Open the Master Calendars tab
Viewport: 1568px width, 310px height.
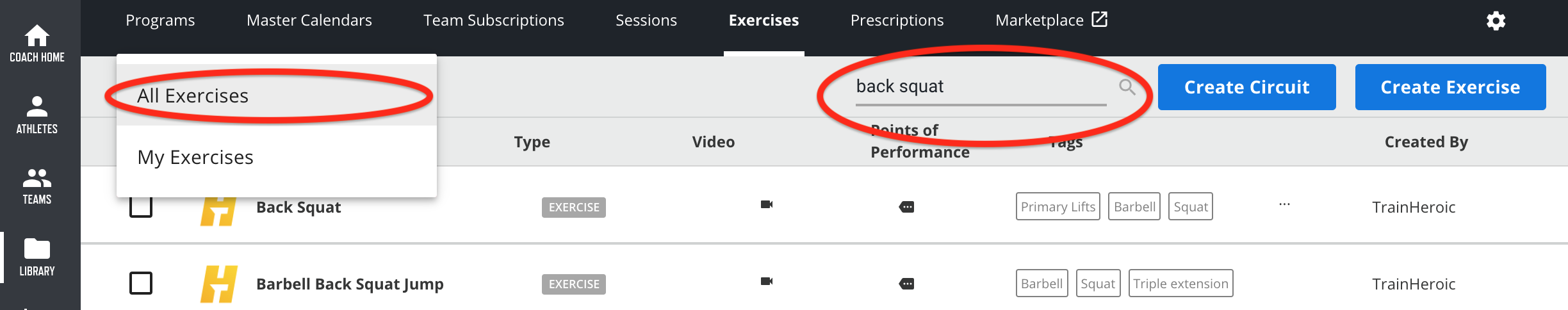tap(309, 20)
